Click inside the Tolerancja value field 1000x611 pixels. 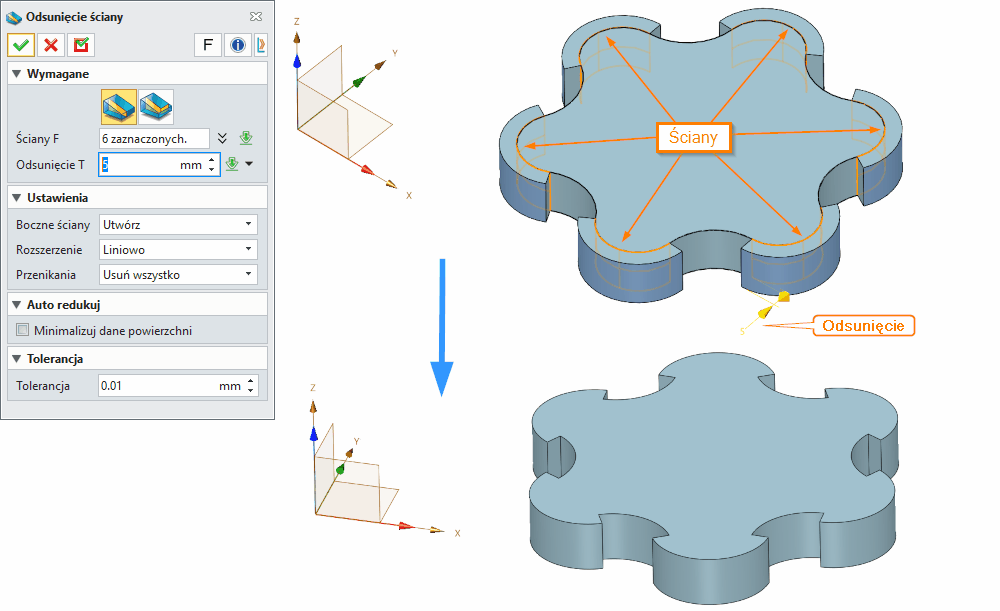pyautogui.click(x=150, y=385)
